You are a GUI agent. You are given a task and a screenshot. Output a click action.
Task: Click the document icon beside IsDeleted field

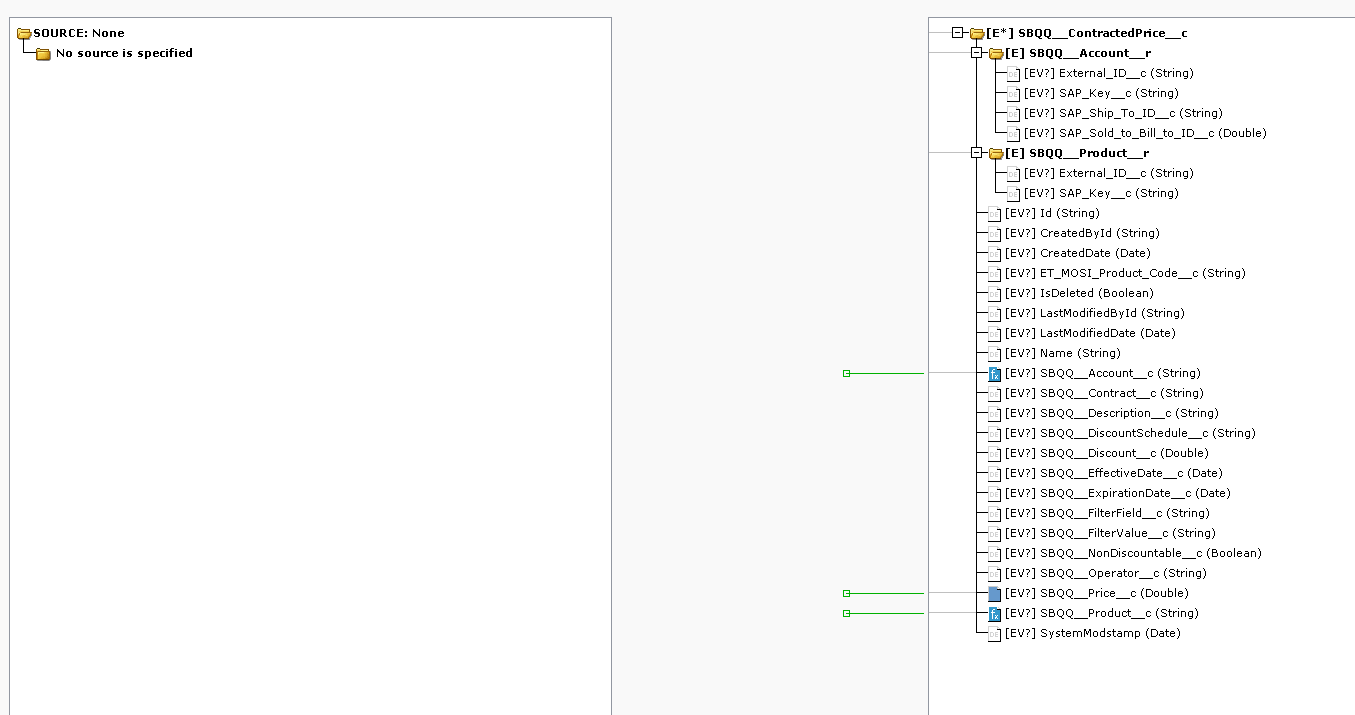click(x=994, y=294)
